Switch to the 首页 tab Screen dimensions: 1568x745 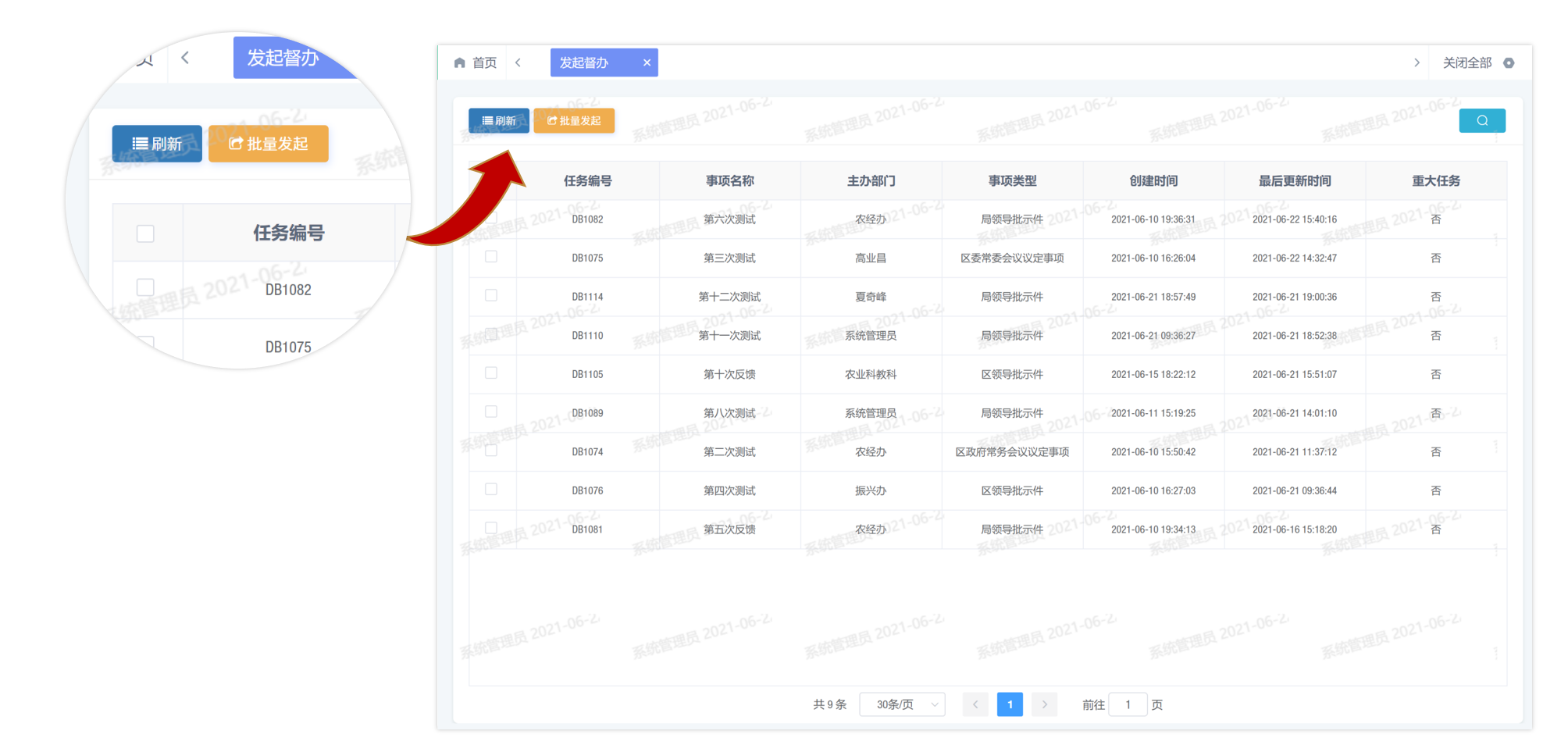click(x=482, y=62)
